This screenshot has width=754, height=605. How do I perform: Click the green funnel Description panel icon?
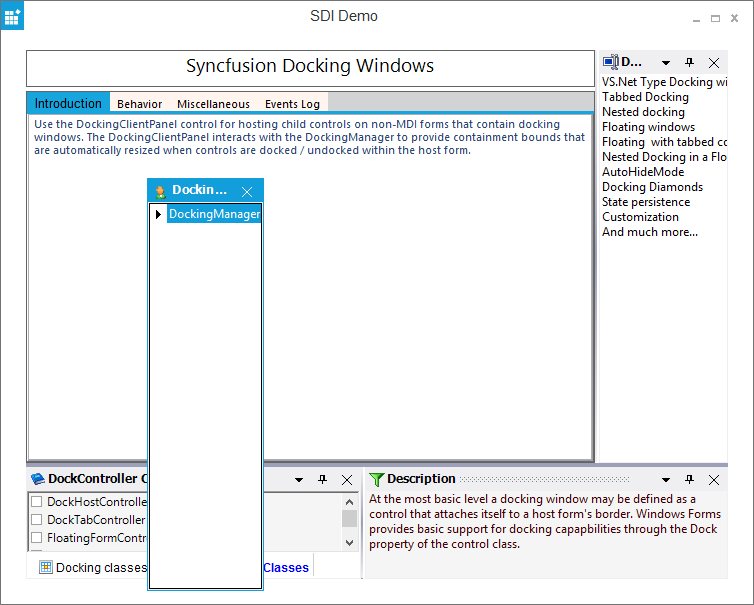[x=376, y=480]
